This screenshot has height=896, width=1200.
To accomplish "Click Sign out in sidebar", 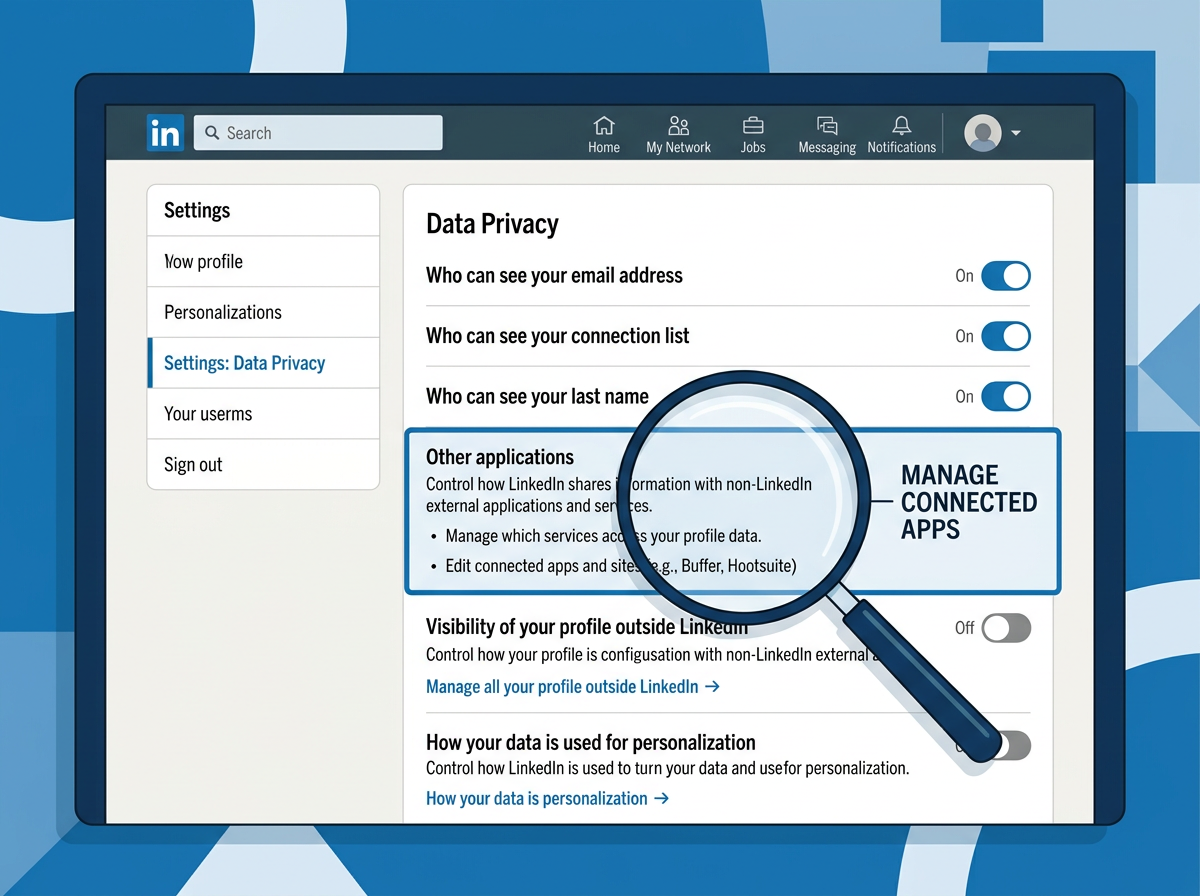I will pos(263,465).
